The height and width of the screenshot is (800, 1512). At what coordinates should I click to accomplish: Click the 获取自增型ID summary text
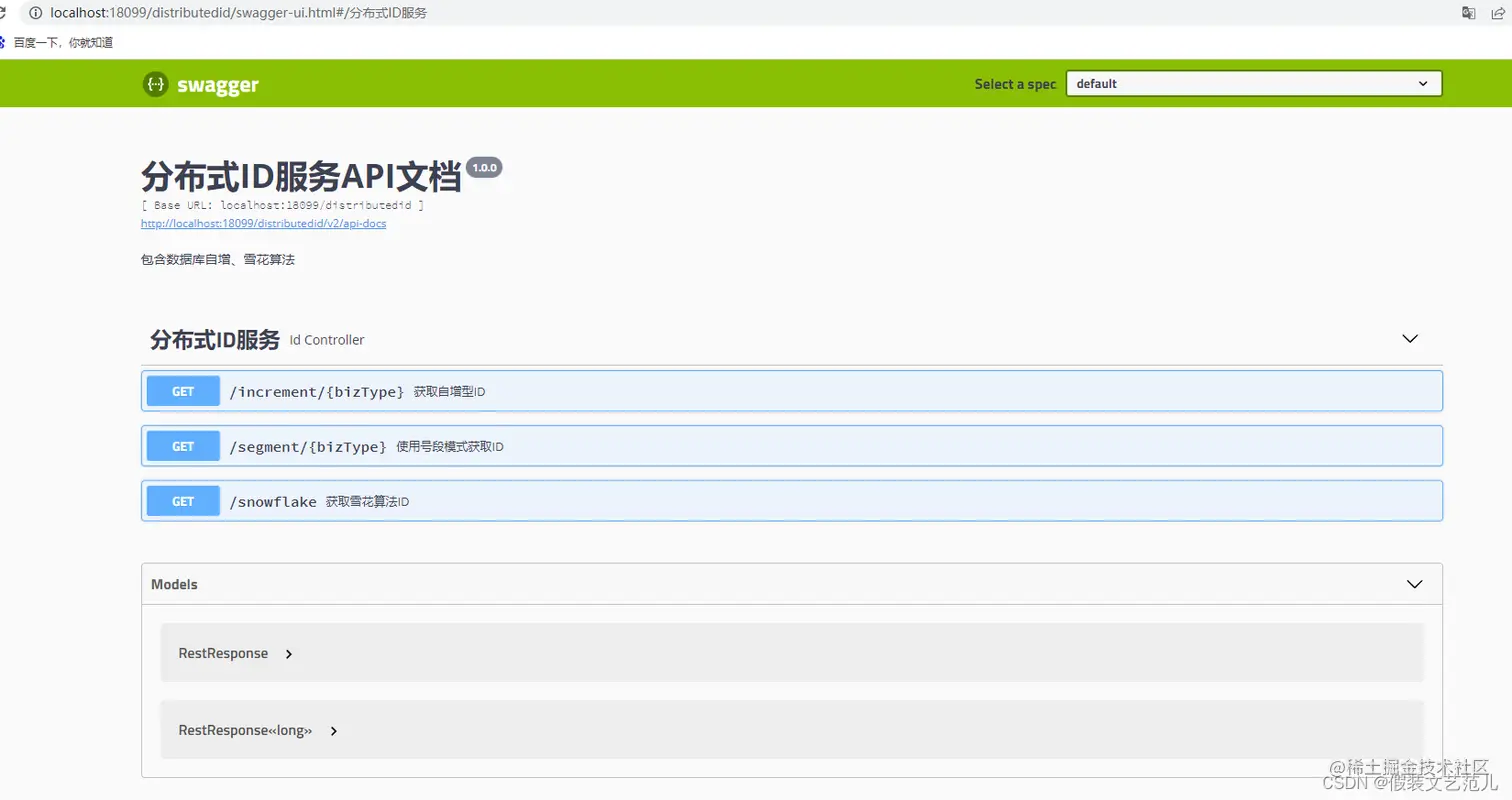(x=449, y=392)
